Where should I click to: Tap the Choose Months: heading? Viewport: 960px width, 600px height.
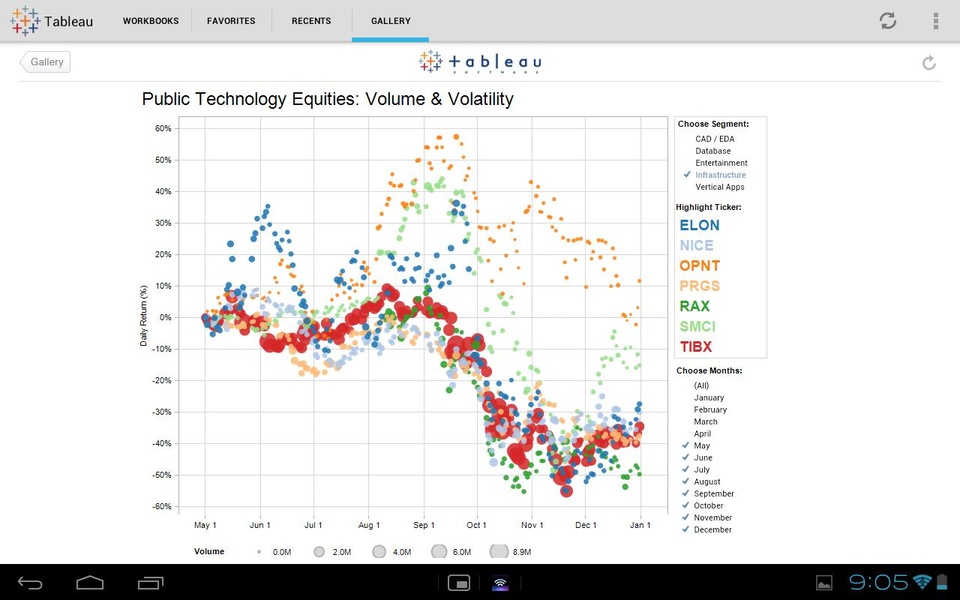709,370
